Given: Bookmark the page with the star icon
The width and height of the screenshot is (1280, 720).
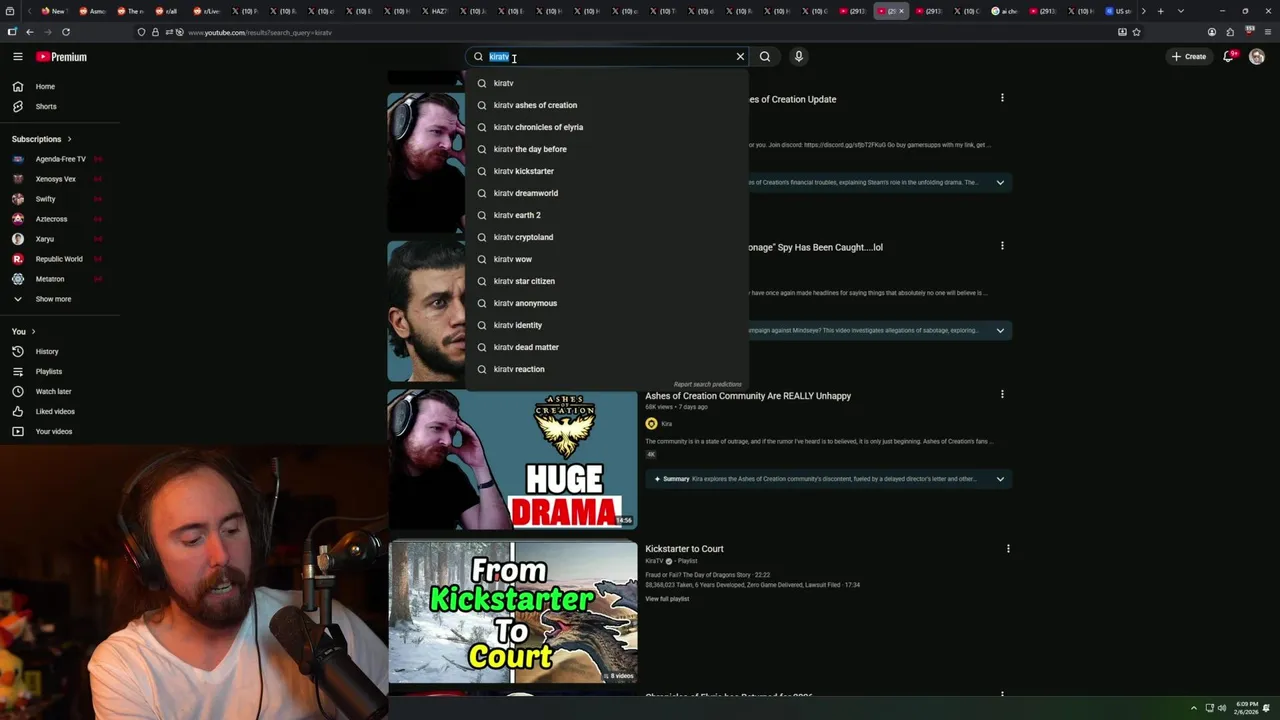Looking at the screenshot, I should [1136, 32].
